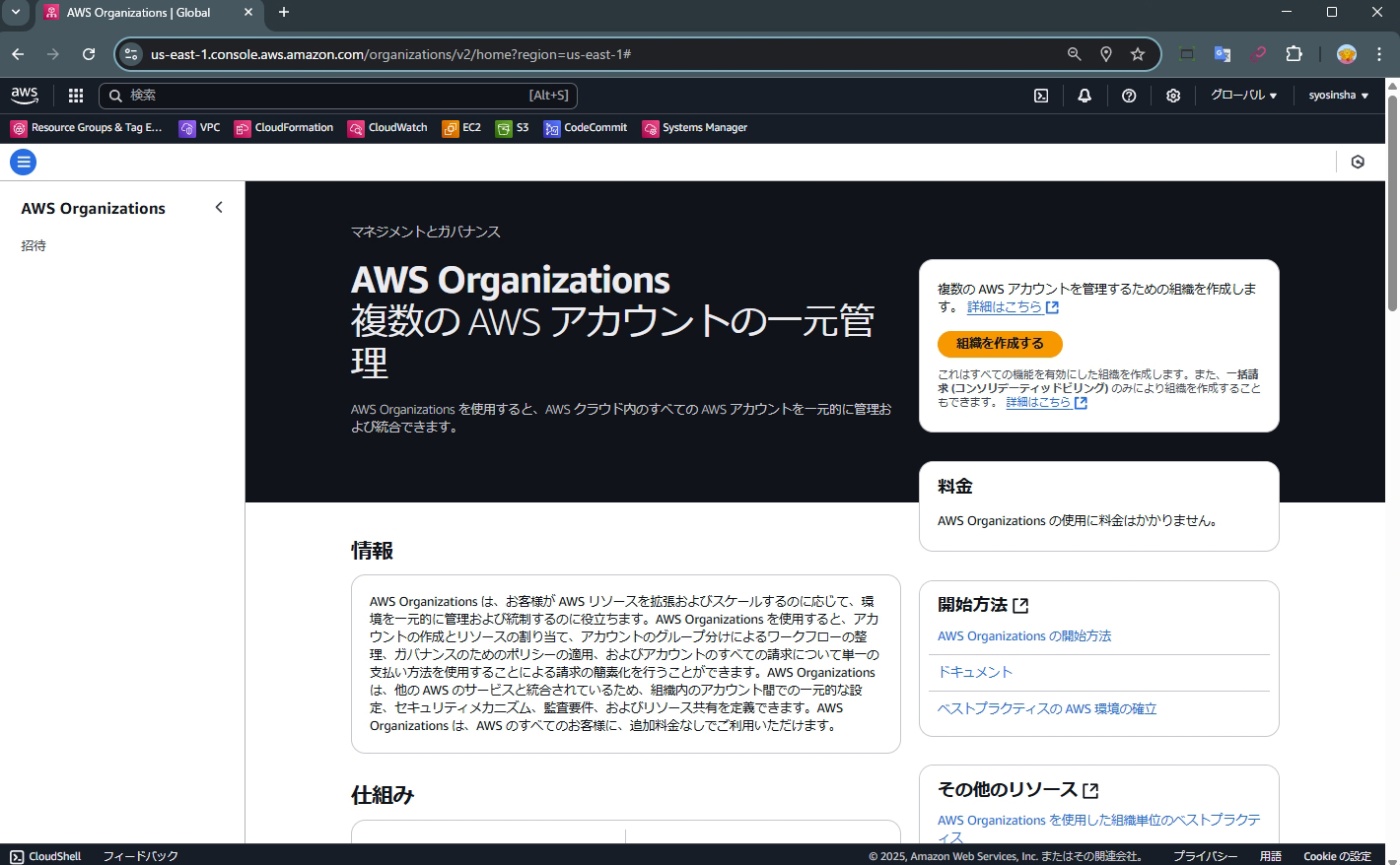Screen dimensions: 1400x865
Task: Toggle the side navigation hamburger button
Action: pos(23,161)
